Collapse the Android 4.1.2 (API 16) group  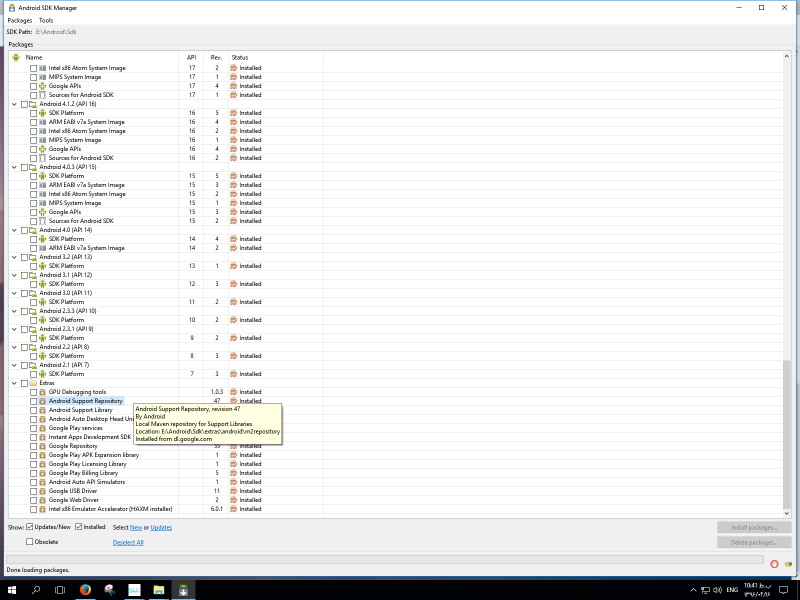(13, 104)
